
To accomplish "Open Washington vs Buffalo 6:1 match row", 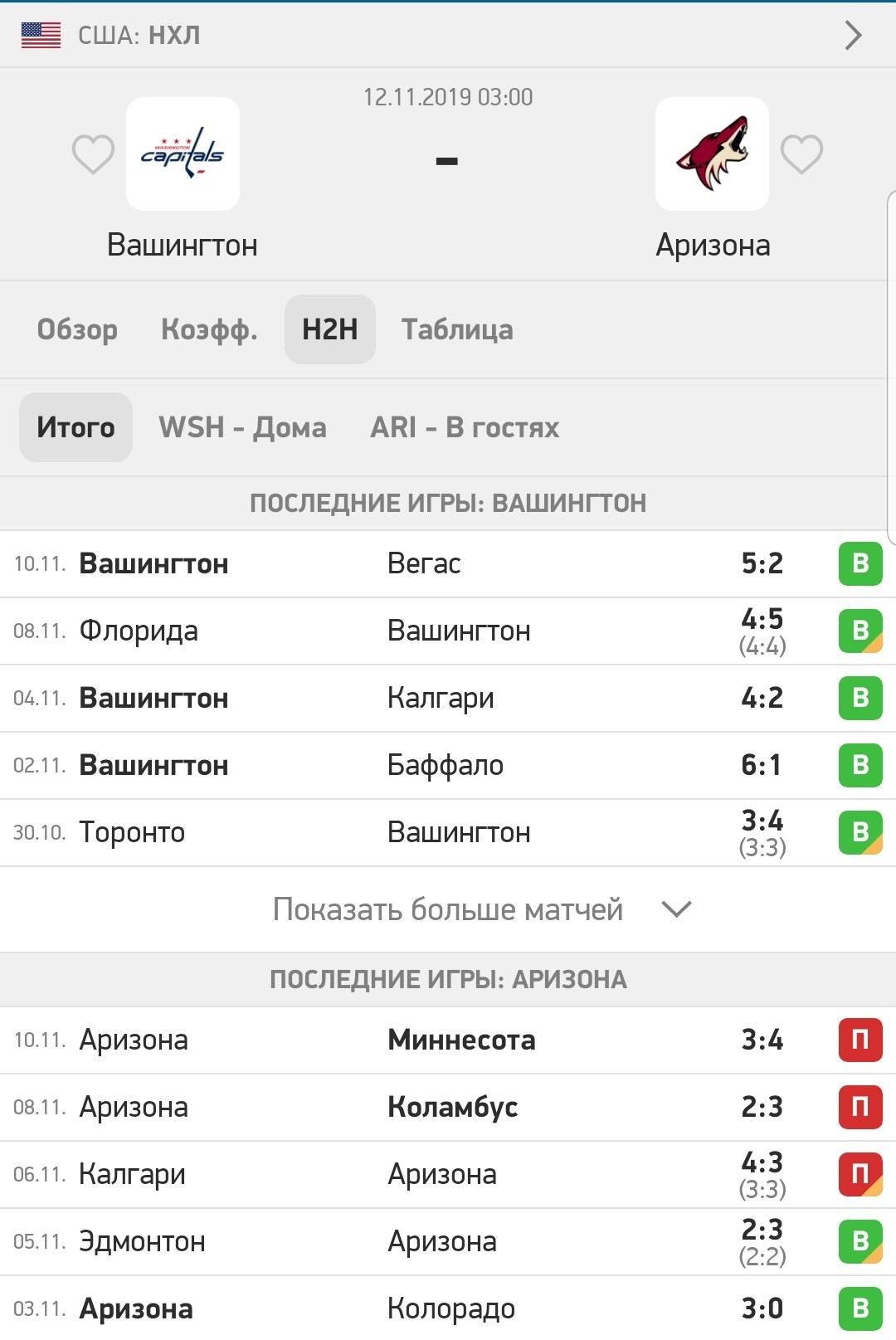I will coord(448,765).
